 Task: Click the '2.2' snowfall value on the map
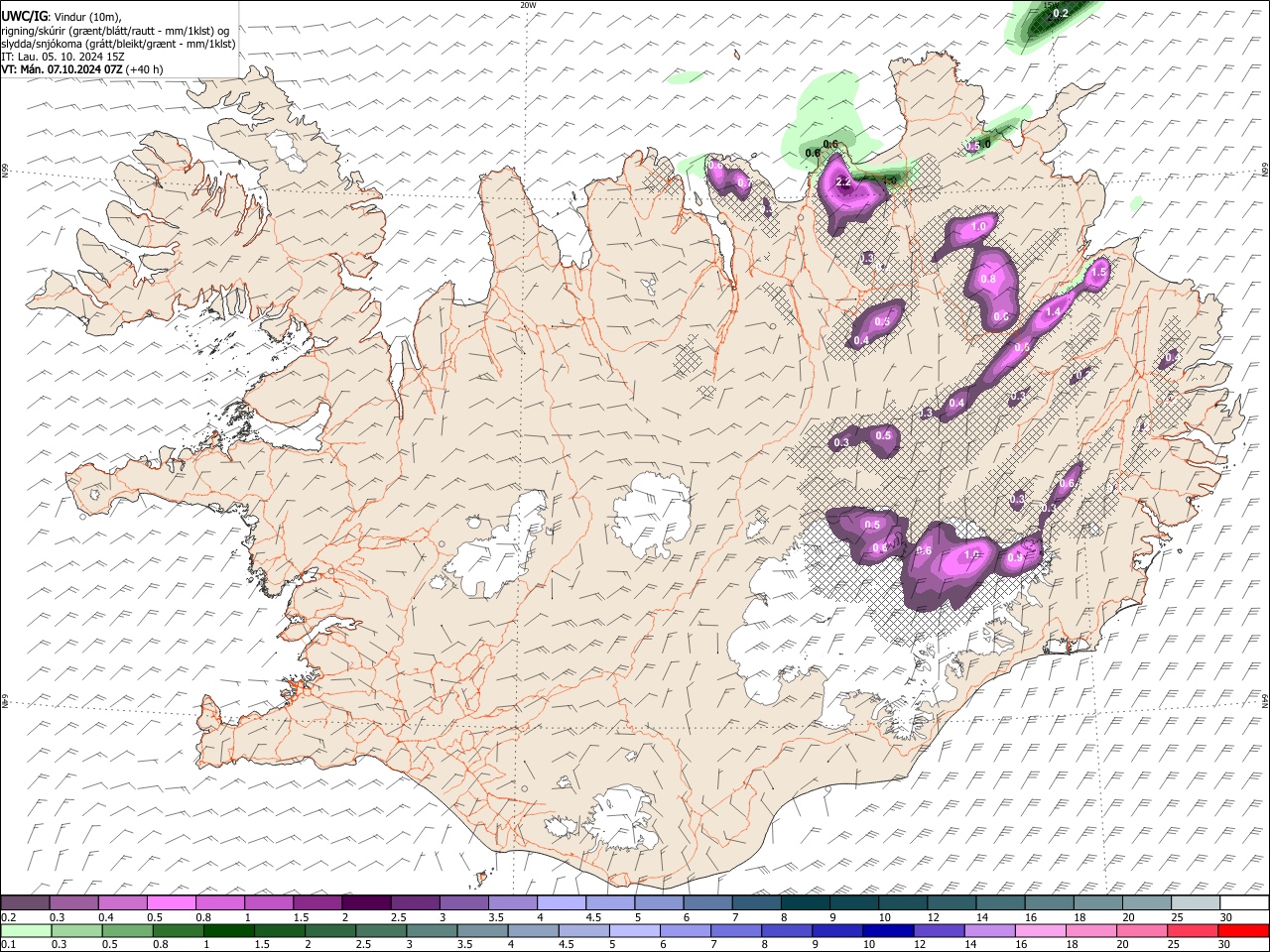point(844,182)
